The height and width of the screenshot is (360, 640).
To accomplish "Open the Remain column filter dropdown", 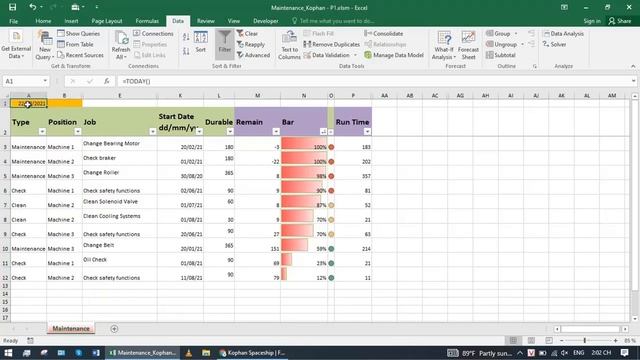I will click(x=276, y=131).
